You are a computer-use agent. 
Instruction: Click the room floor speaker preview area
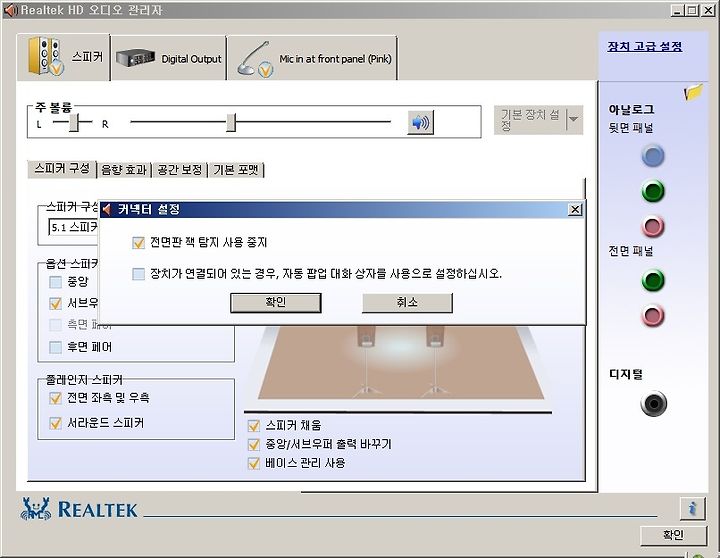point(400,363)
